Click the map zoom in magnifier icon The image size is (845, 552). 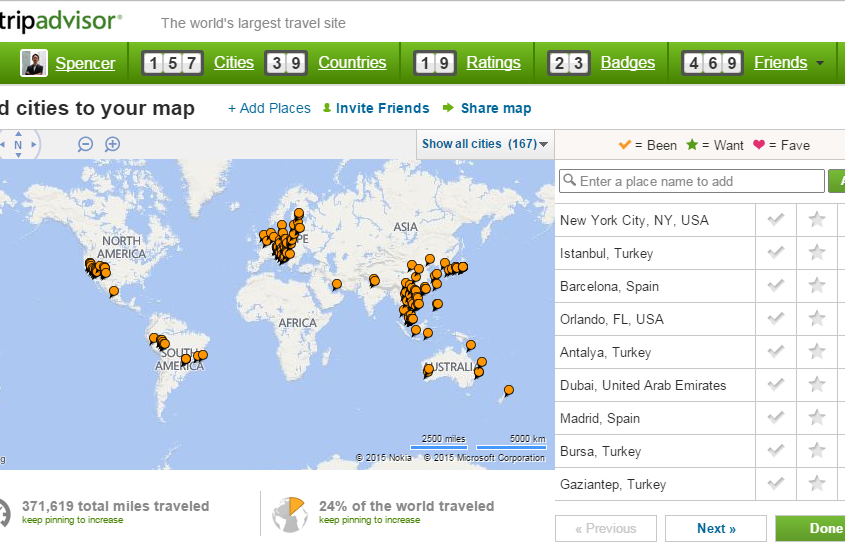tap(113, 144)
